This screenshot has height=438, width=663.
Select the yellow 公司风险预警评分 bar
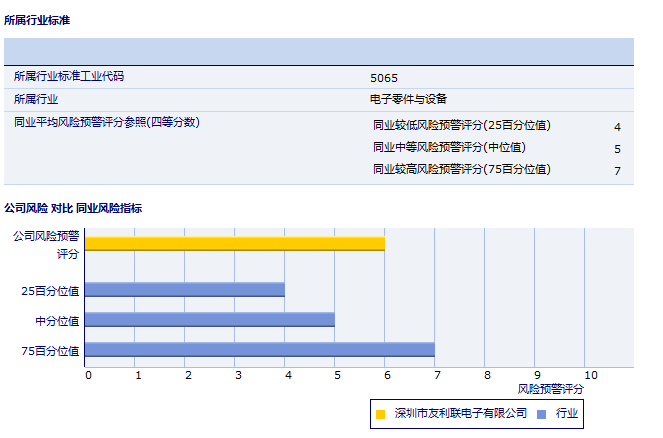(235, 243)
